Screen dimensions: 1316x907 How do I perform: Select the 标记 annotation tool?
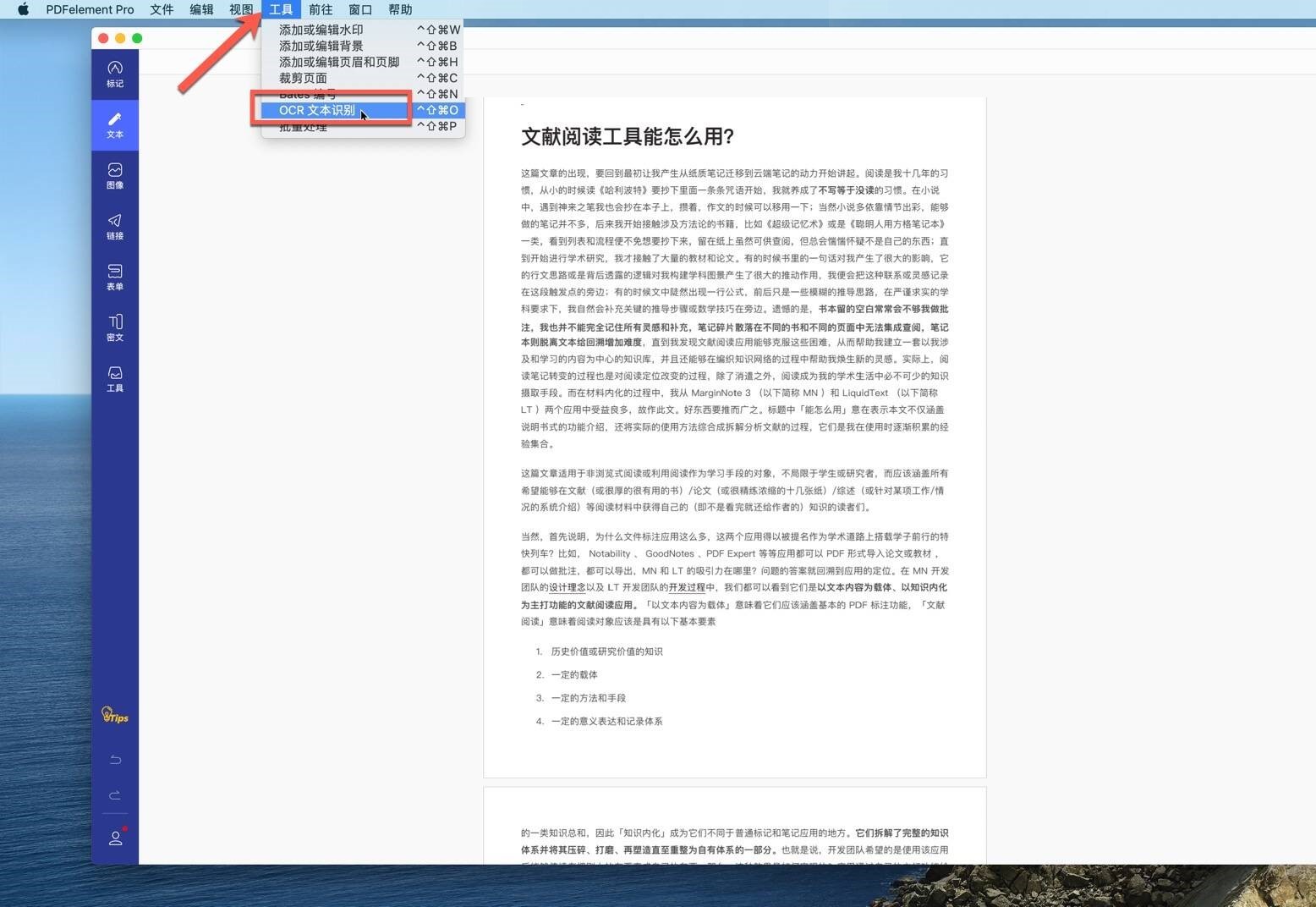(115, 74)
